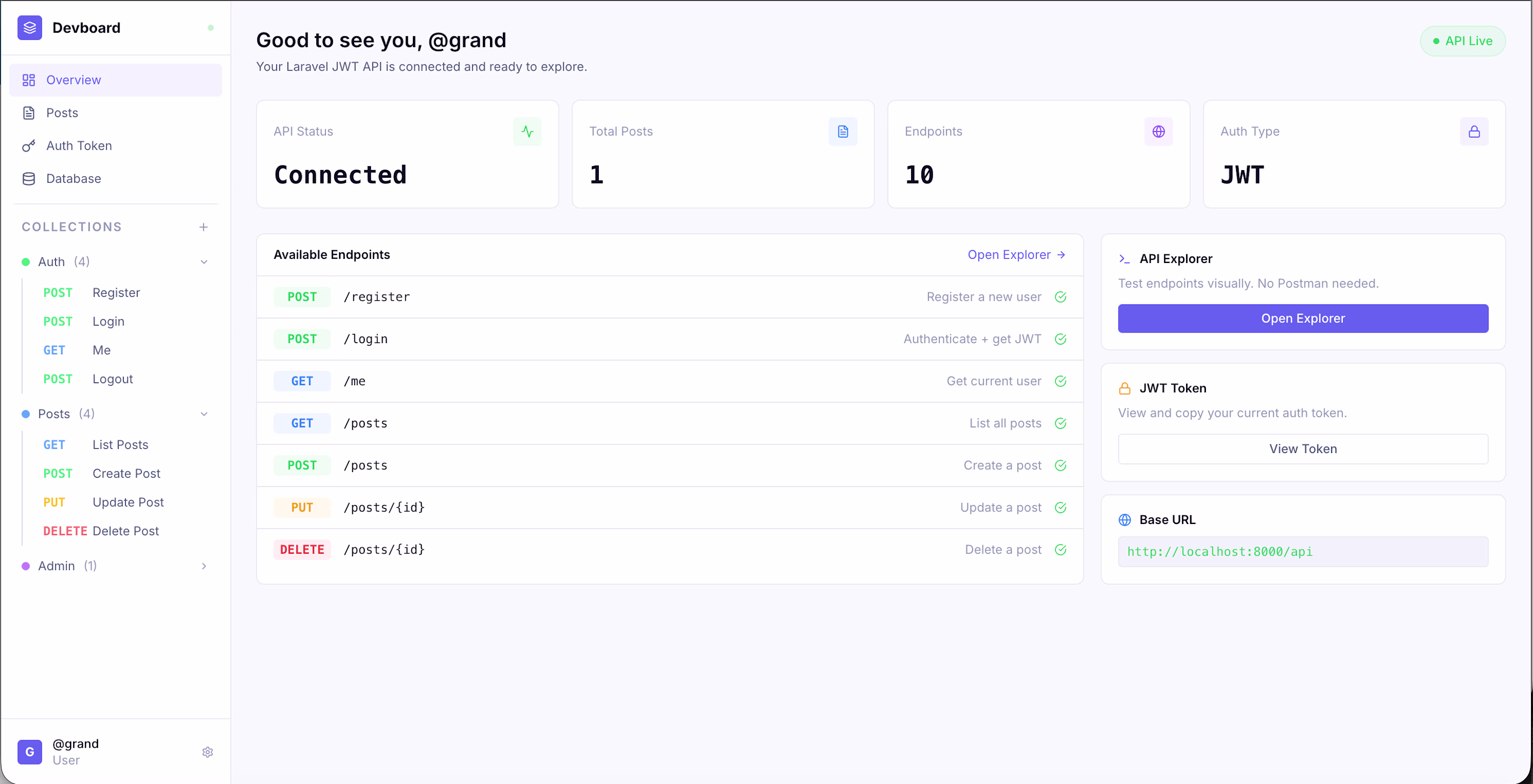Click the API Status pulse icon
The height and width of the screenshot is (784, 1533).
527,131
